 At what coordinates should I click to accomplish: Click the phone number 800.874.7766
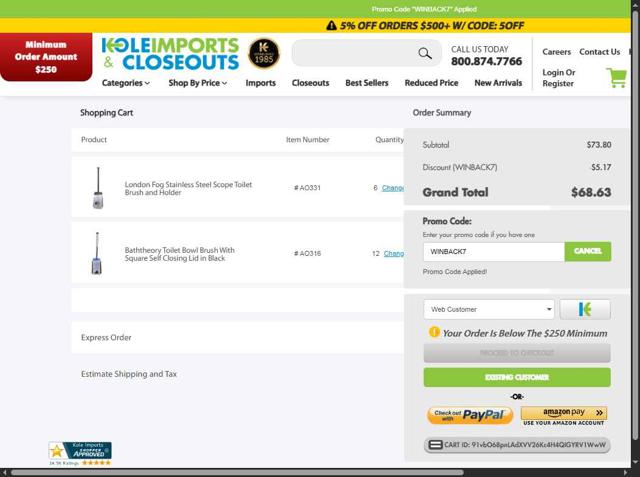487,61
